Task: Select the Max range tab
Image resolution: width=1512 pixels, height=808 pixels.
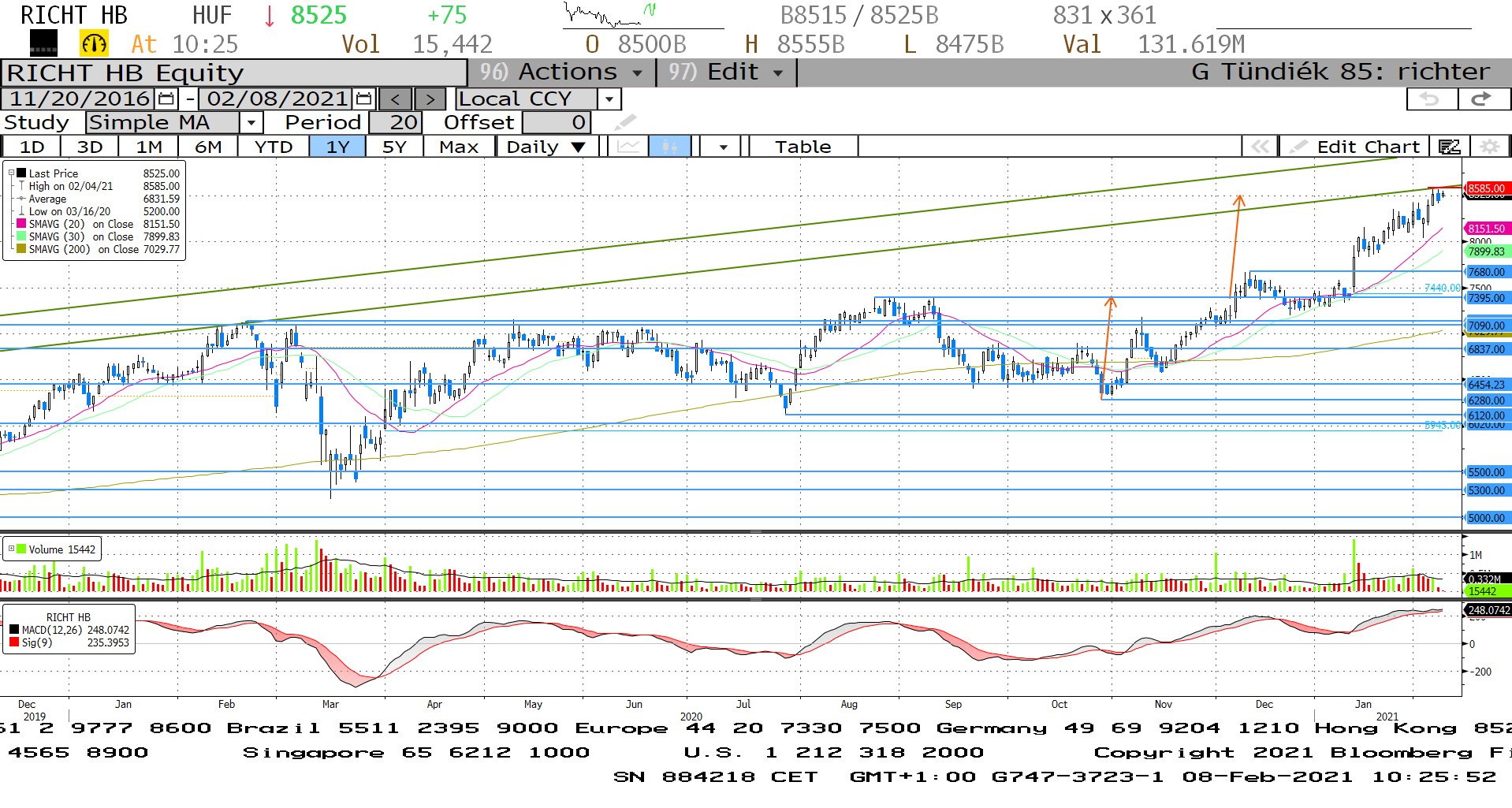Action: click(459, 147)
